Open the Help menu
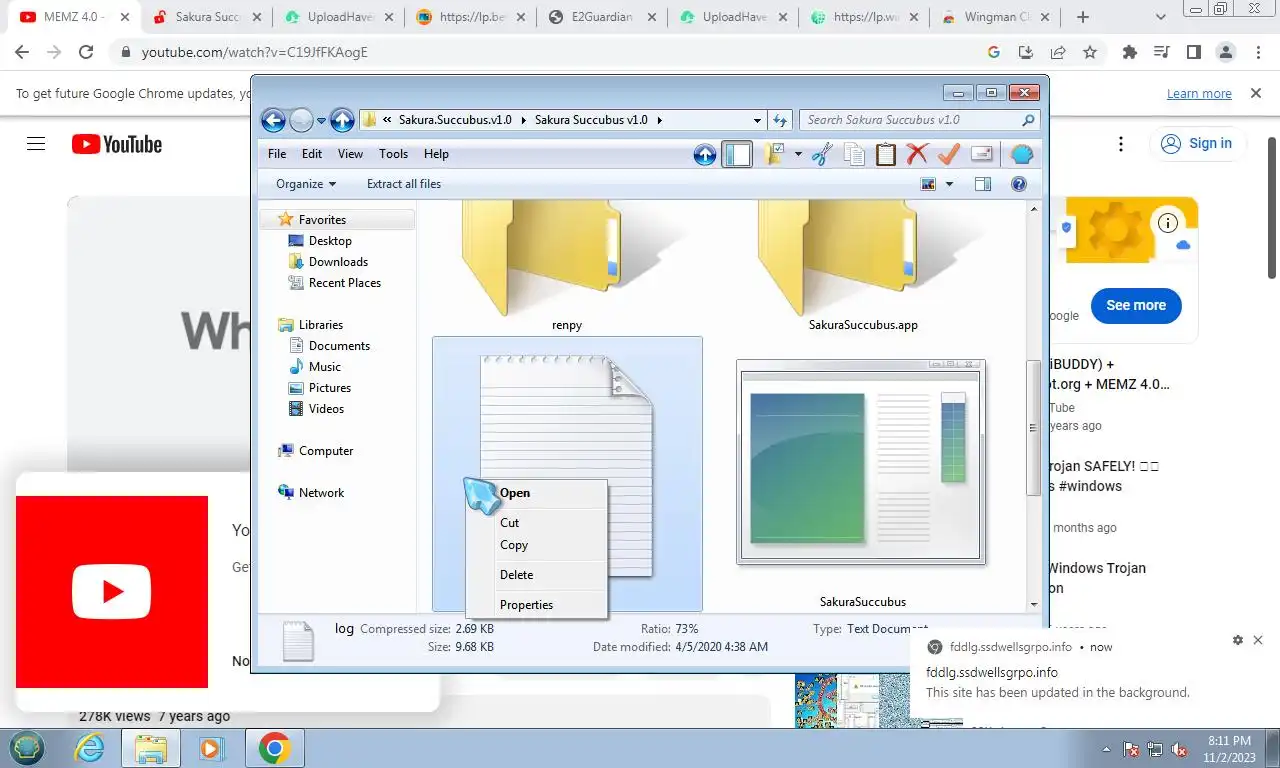Screen dimensions: 1280x768 pyautogui.click(x=436, y=154)
